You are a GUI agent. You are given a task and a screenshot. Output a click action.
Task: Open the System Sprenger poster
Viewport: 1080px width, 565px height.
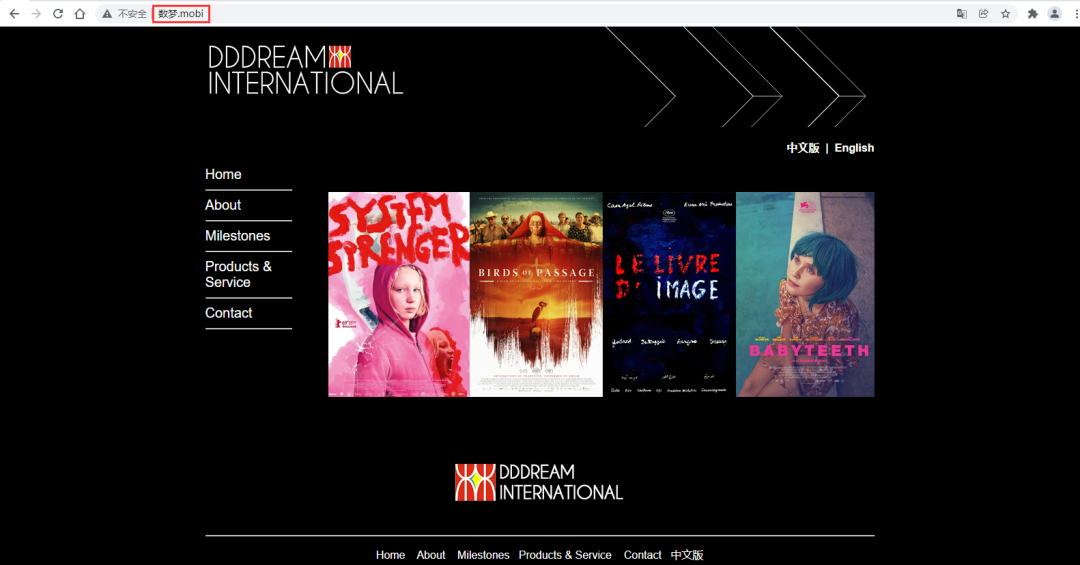click(399, 294)
